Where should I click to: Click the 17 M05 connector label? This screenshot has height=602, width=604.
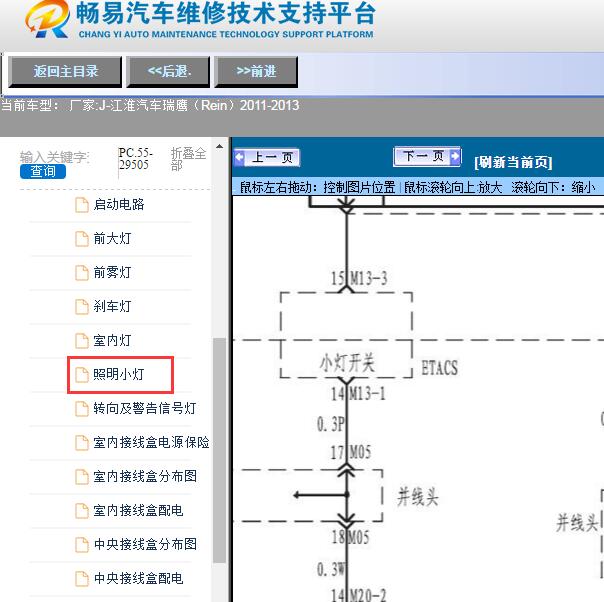[x=351, y=452]
